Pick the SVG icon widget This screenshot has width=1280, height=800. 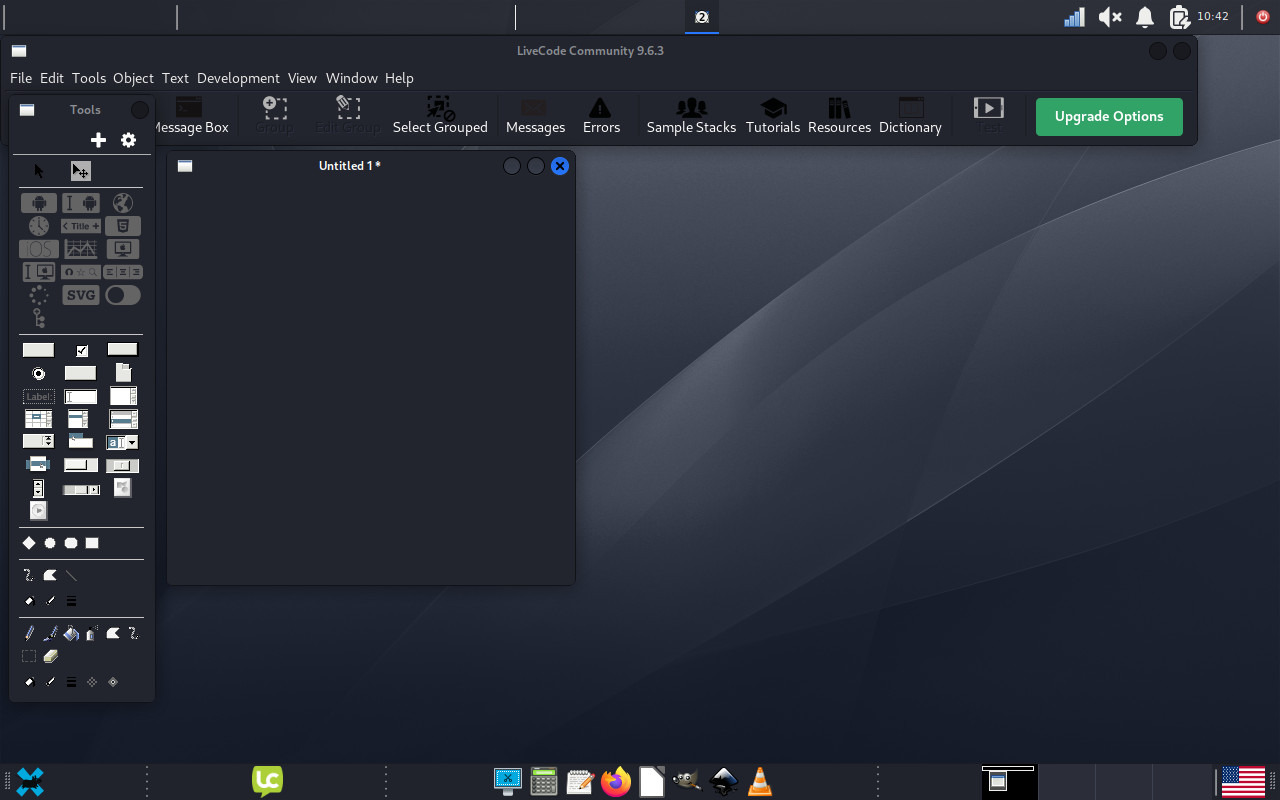click(x=81, y=295)
